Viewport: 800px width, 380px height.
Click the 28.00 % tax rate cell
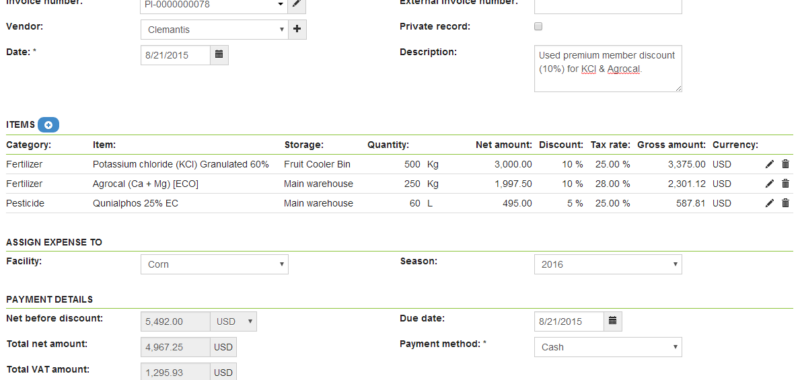(612, 184)
